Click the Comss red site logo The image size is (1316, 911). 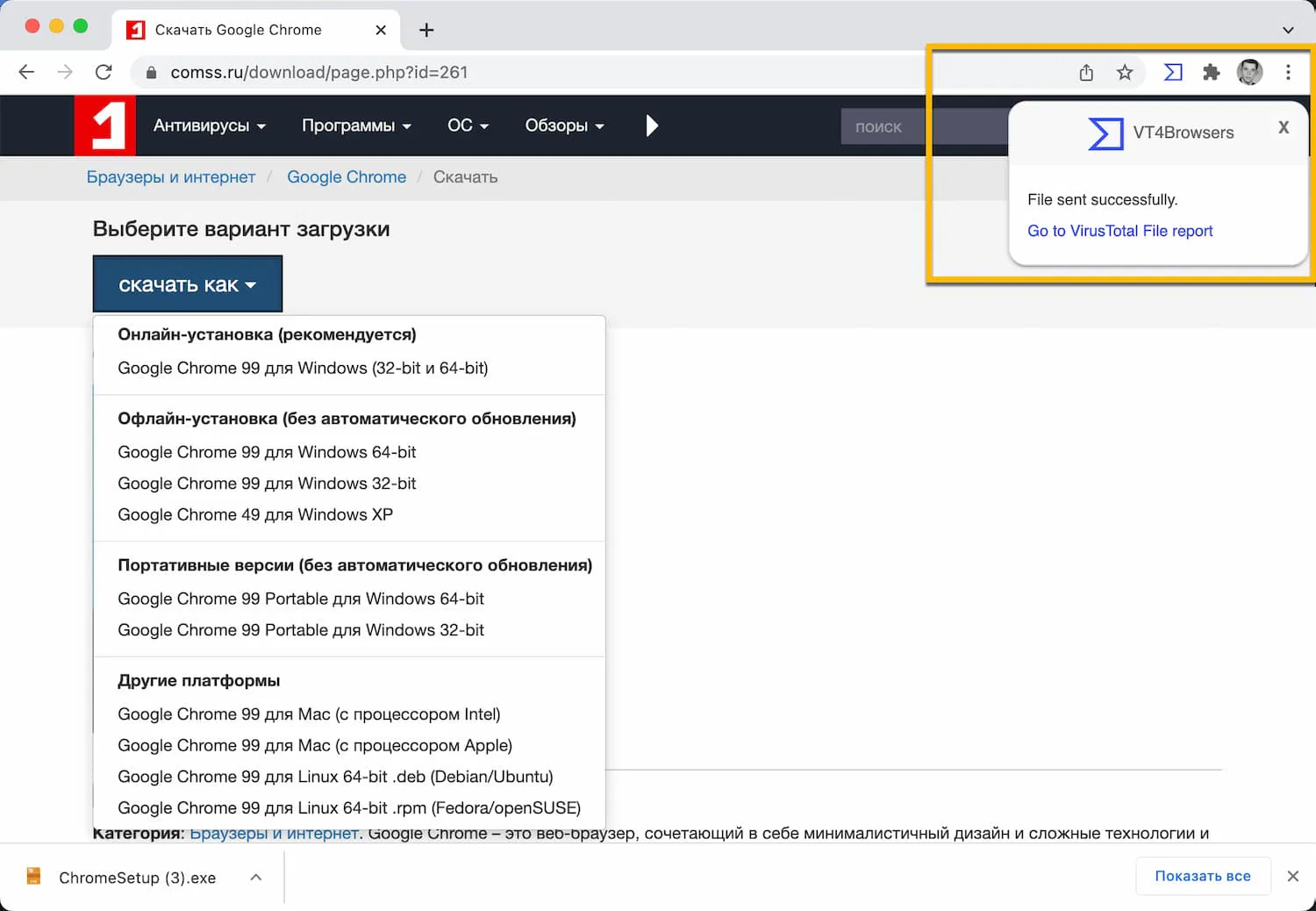(105, 126)
